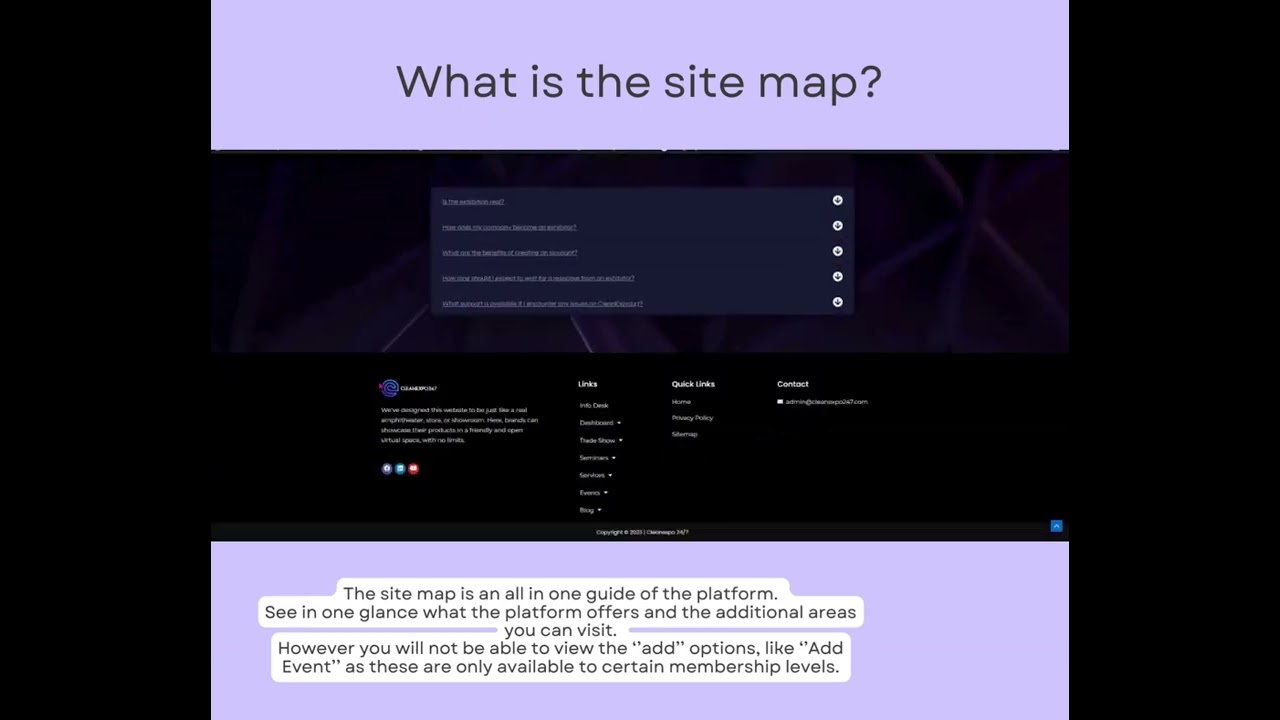The width and height of the screenshot is (1280, 720).
Task: Click the Copyright 2023 Cleanexpo 24/7 text
Action: [642, 532]
